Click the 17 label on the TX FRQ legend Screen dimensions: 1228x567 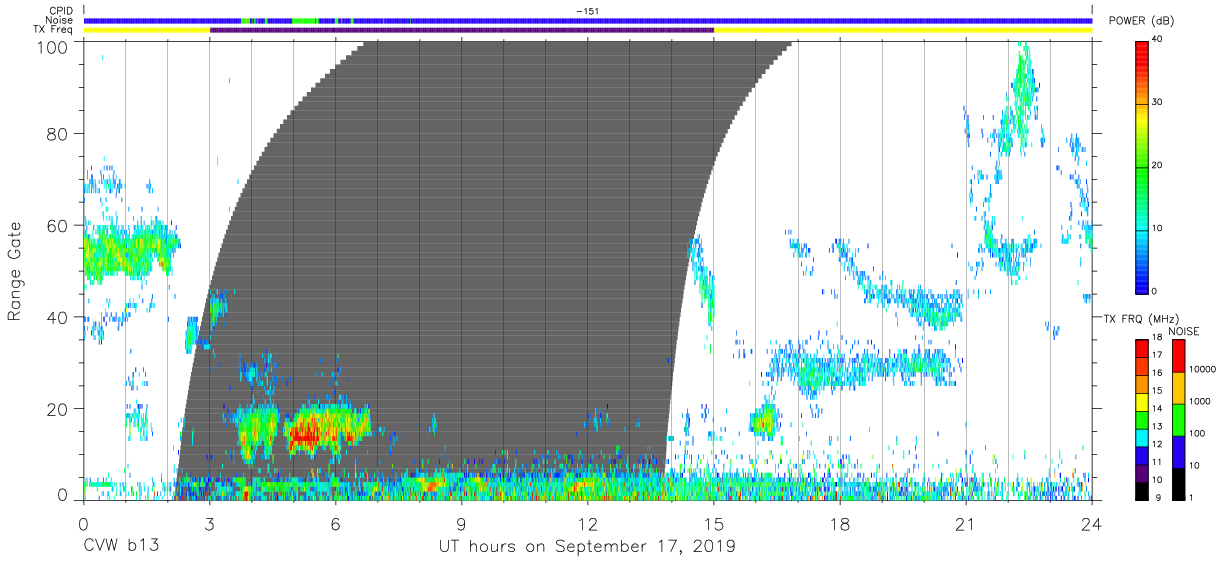[x=1157, y=355]
